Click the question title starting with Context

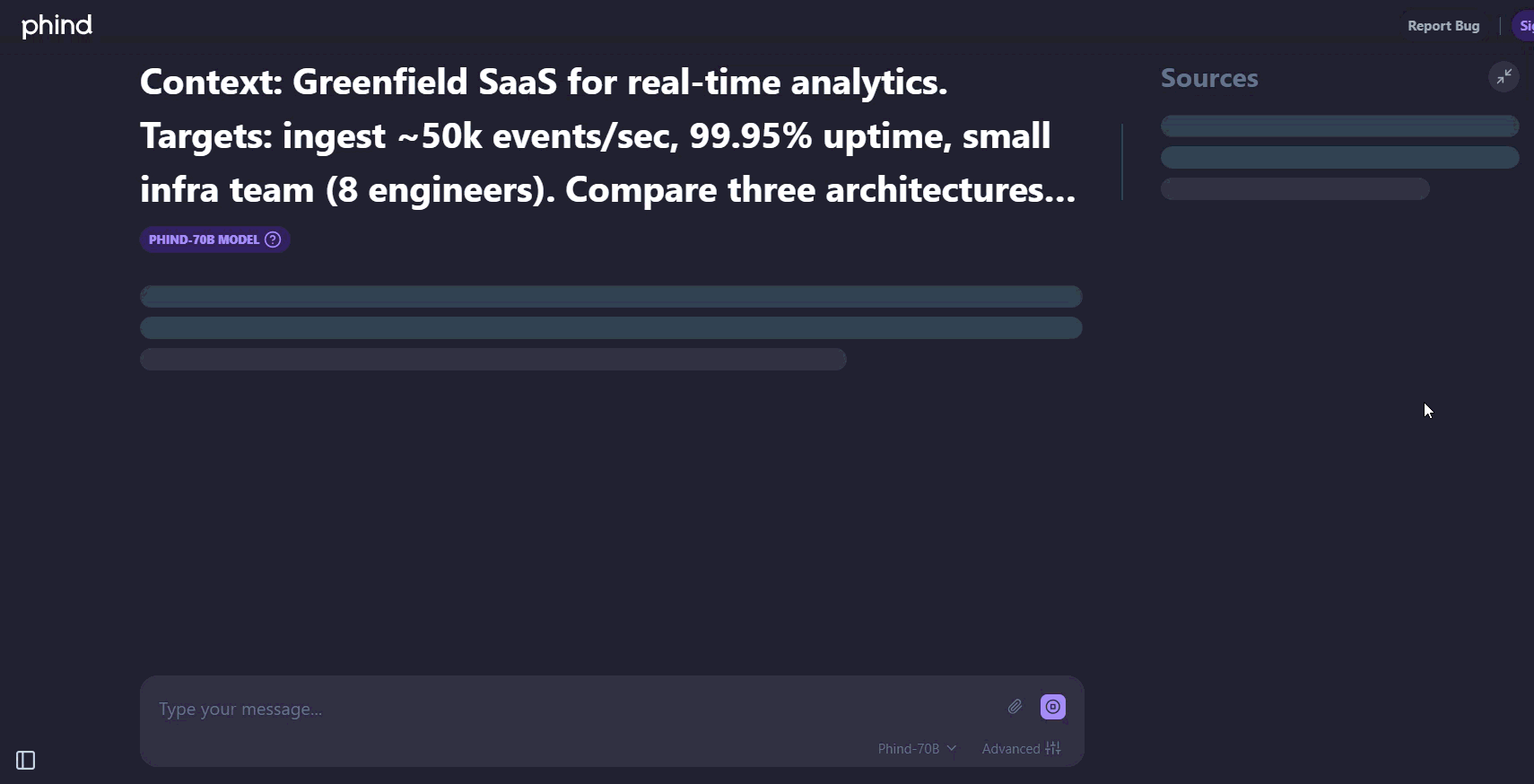point(607,135)
